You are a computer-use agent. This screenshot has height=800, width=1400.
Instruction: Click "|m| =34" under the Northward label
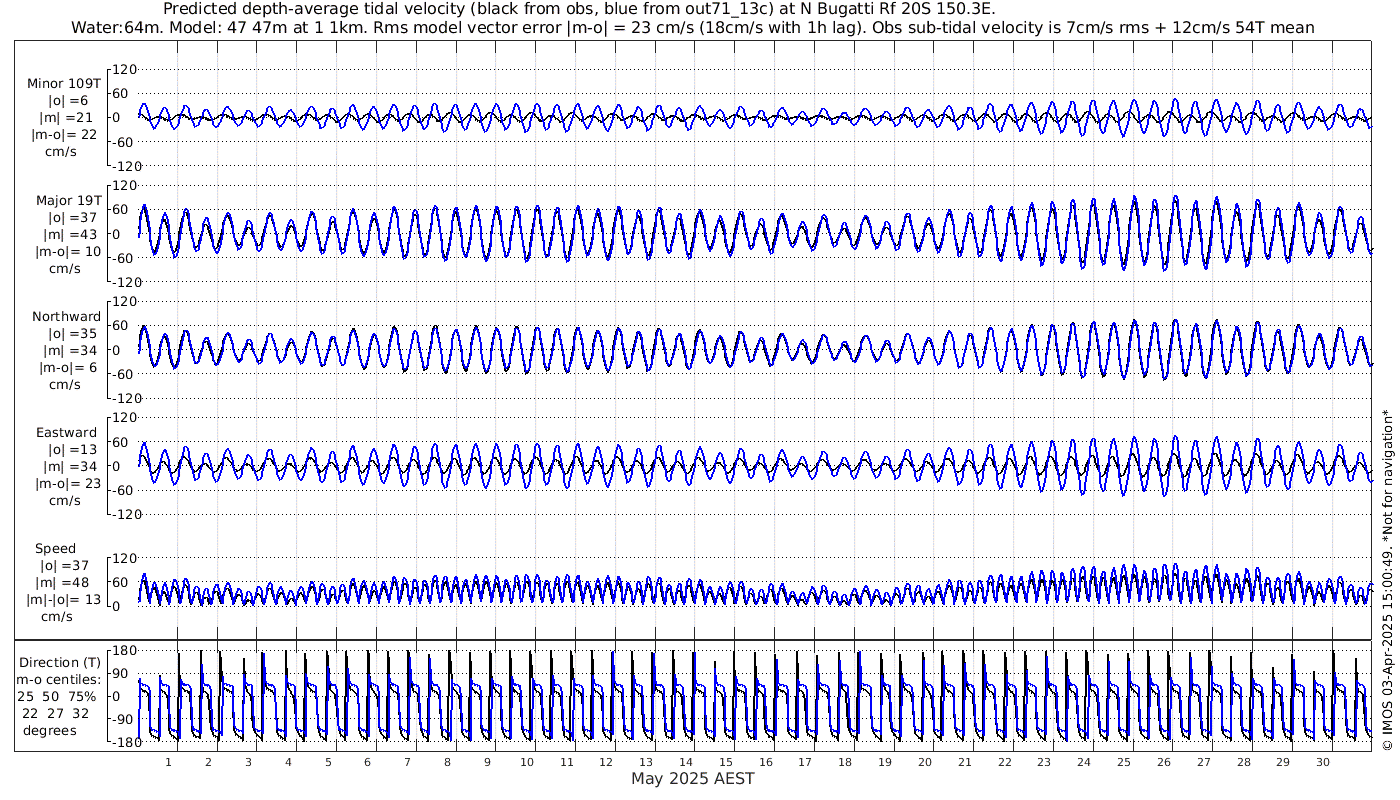68,351
